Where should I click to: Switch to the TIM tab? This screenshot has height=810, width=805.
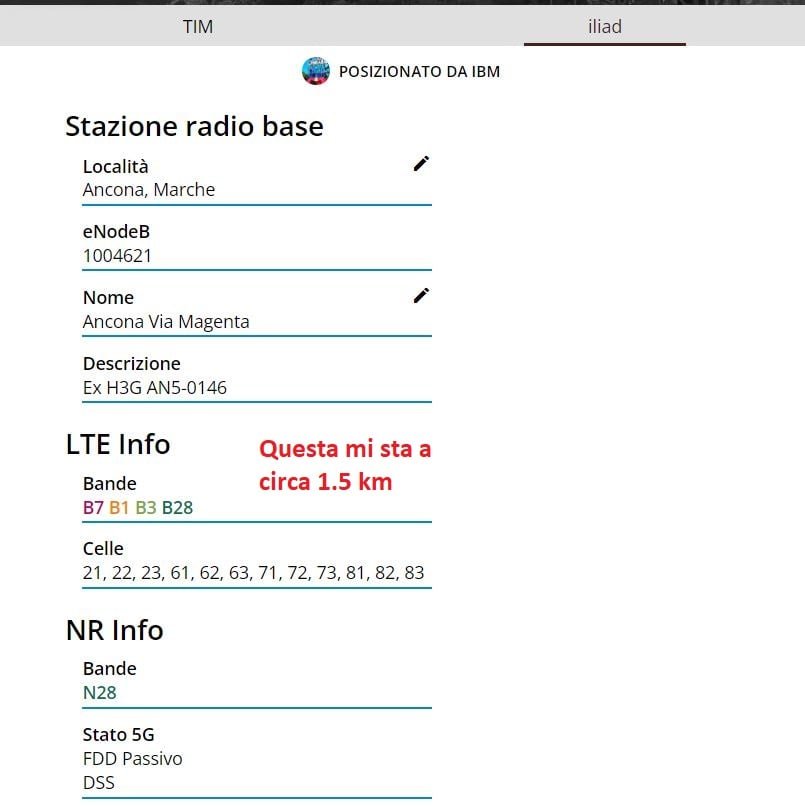click(x=198, y=26)
